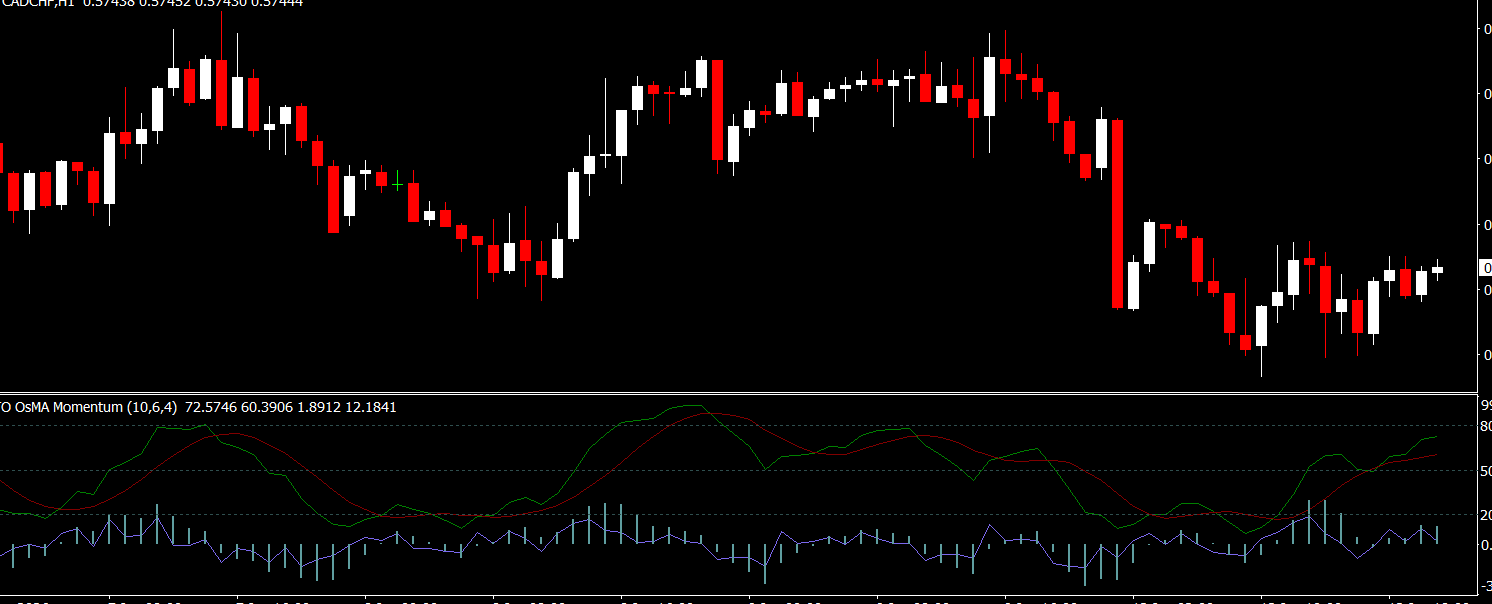
Task: Click the long white bullish candle in mid-left rally
Action: pyautogui.click(x=573, y=205)
